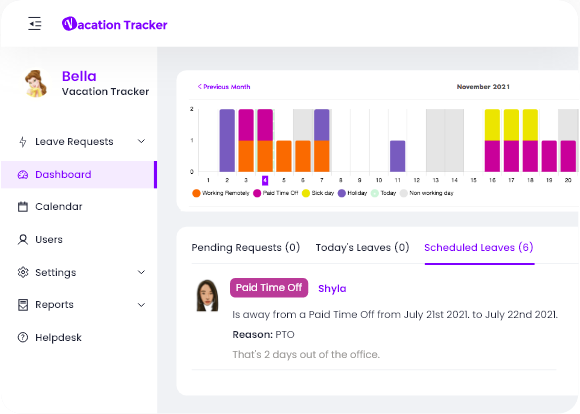Switch to Pending Requests (0) tab

click(246, 248)
